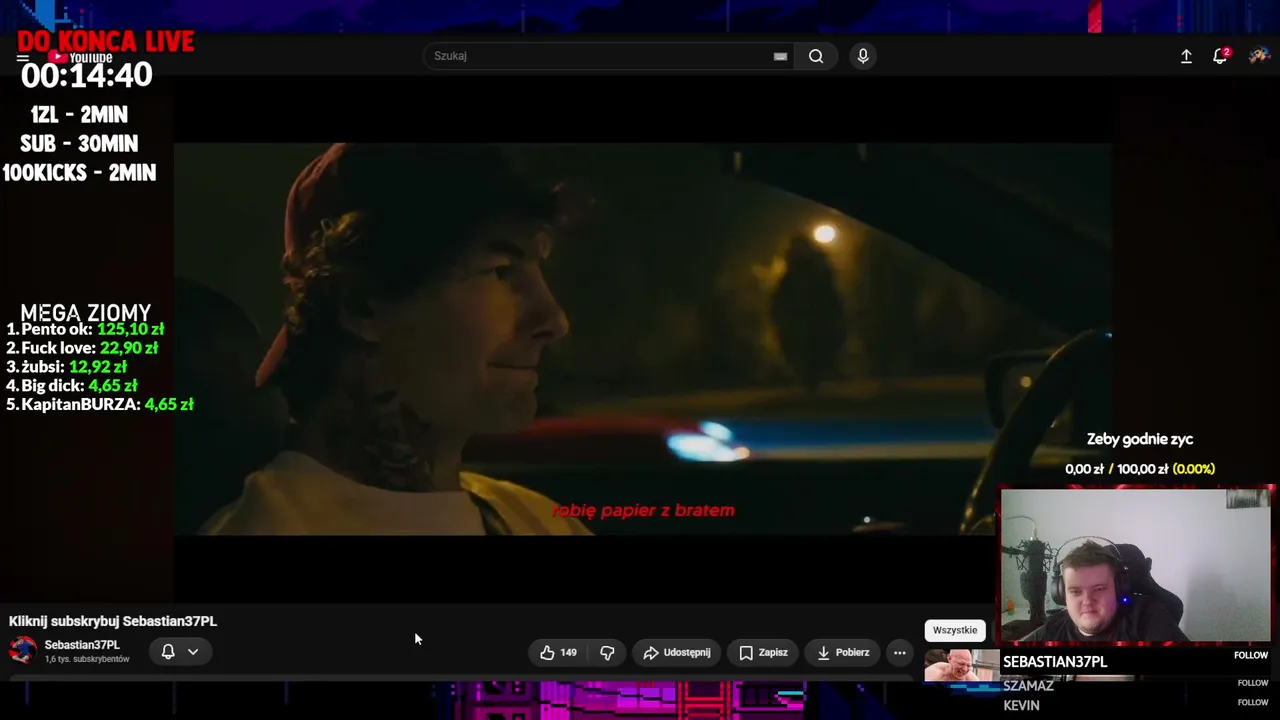Click the title 'Kliknij subskrybuj Sebastian37PL'
This screenshot has width=1280, height=720.
[113, 621]
